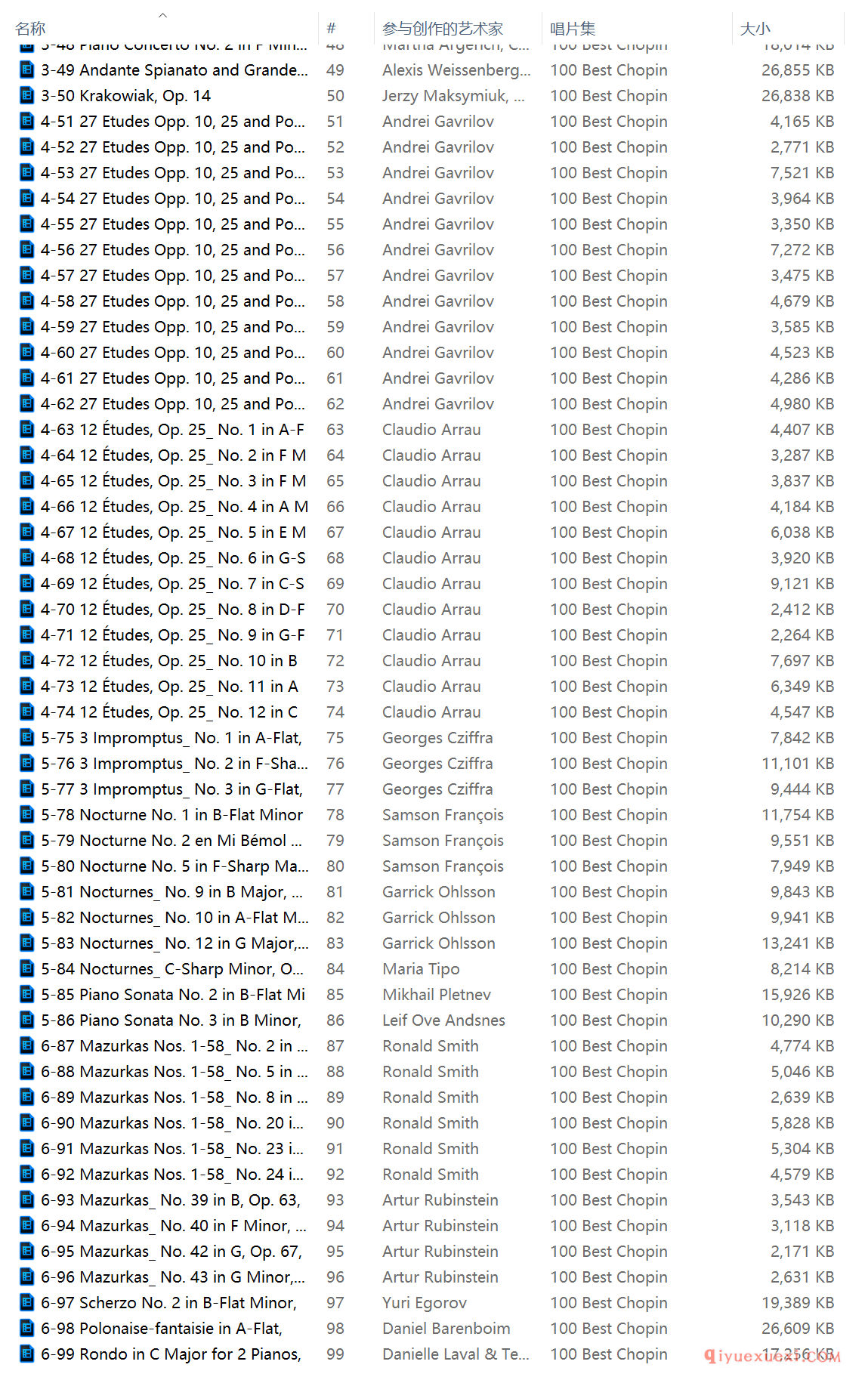Click the file icon for 5-78 Nocturne No. 1
868x1380 pixels.
pyautogui.click(x=27, y=815)
